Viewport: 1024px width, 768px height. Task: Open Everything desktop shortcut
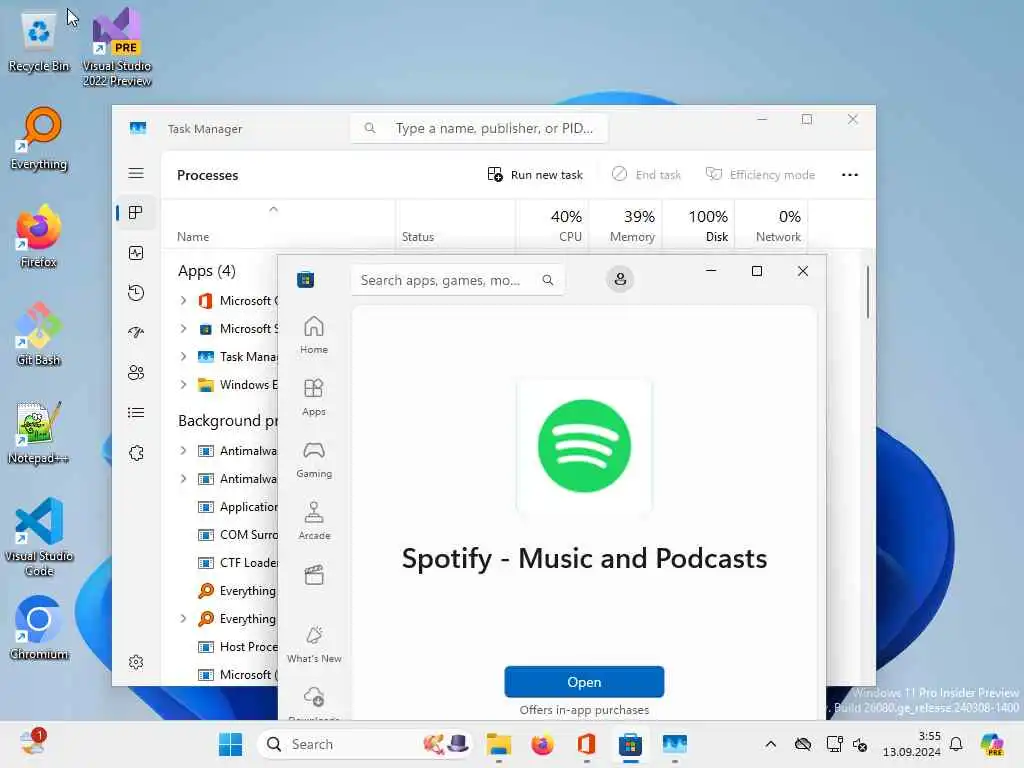[39, 139]
